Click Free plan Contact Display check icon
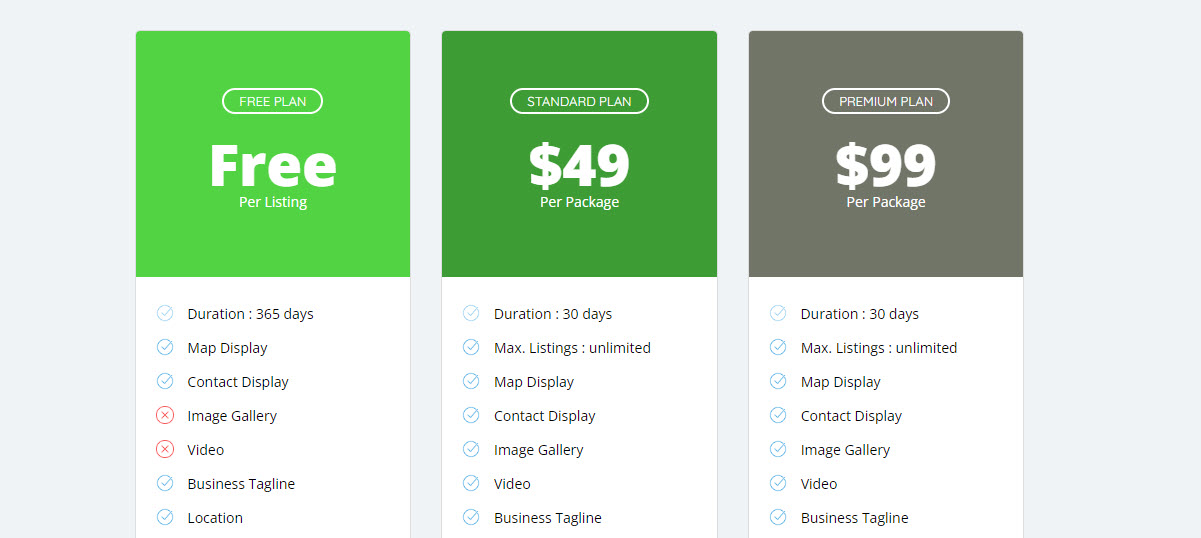 [165, 381]
